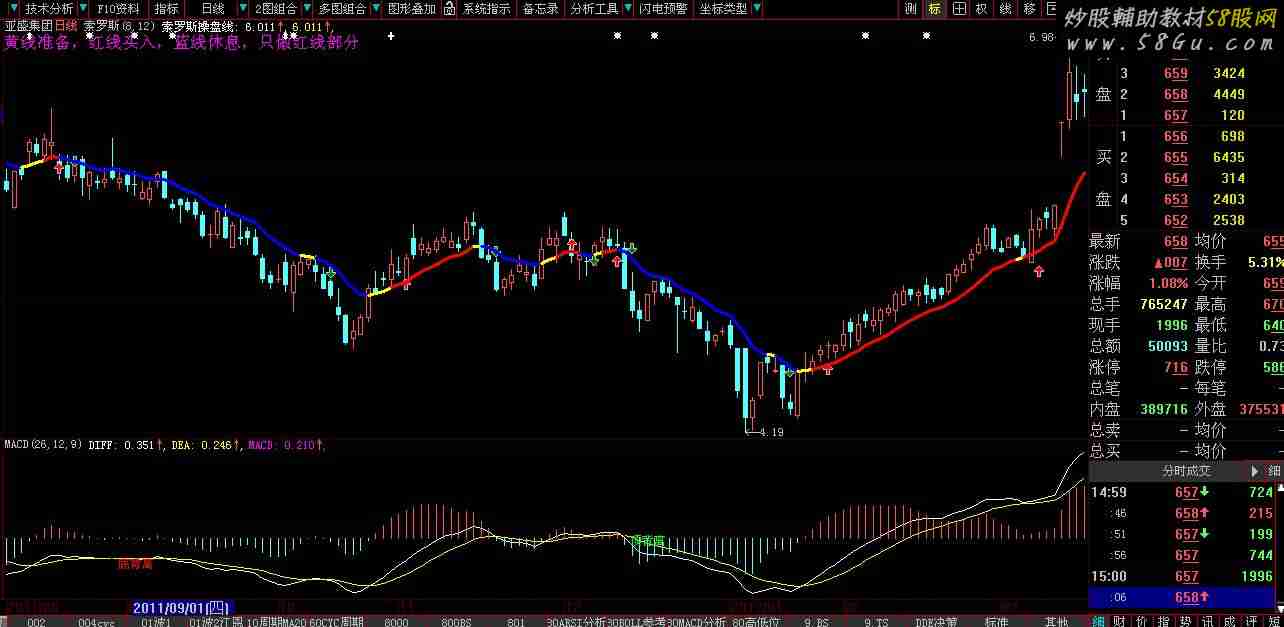The width and height of the screenshot is (1284, 627).
Task: Open the 指标 indicator menu
Action: tap(167, 8)
